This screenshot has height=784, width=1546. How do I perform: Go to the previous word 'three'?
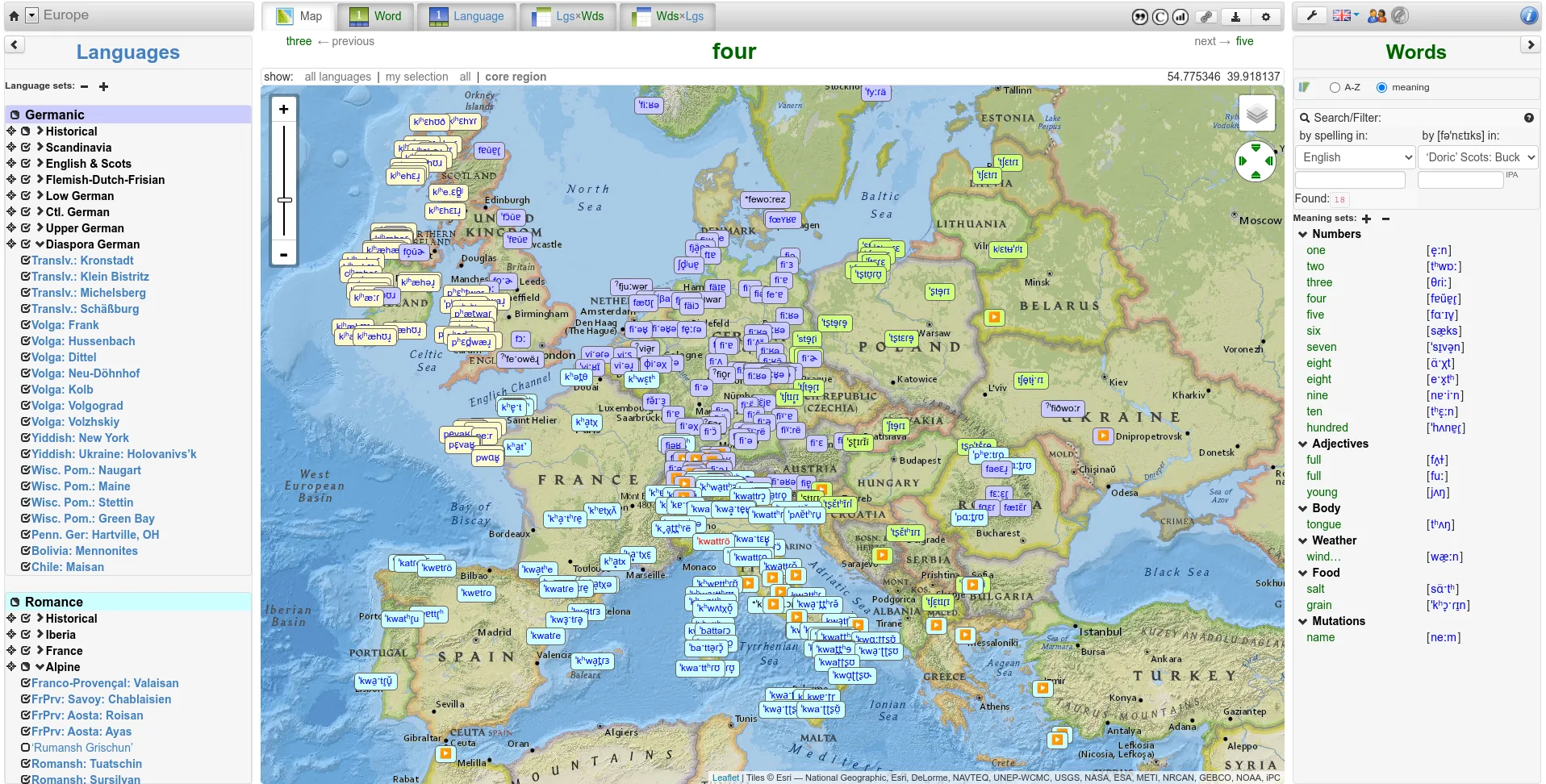click(298, 41)
